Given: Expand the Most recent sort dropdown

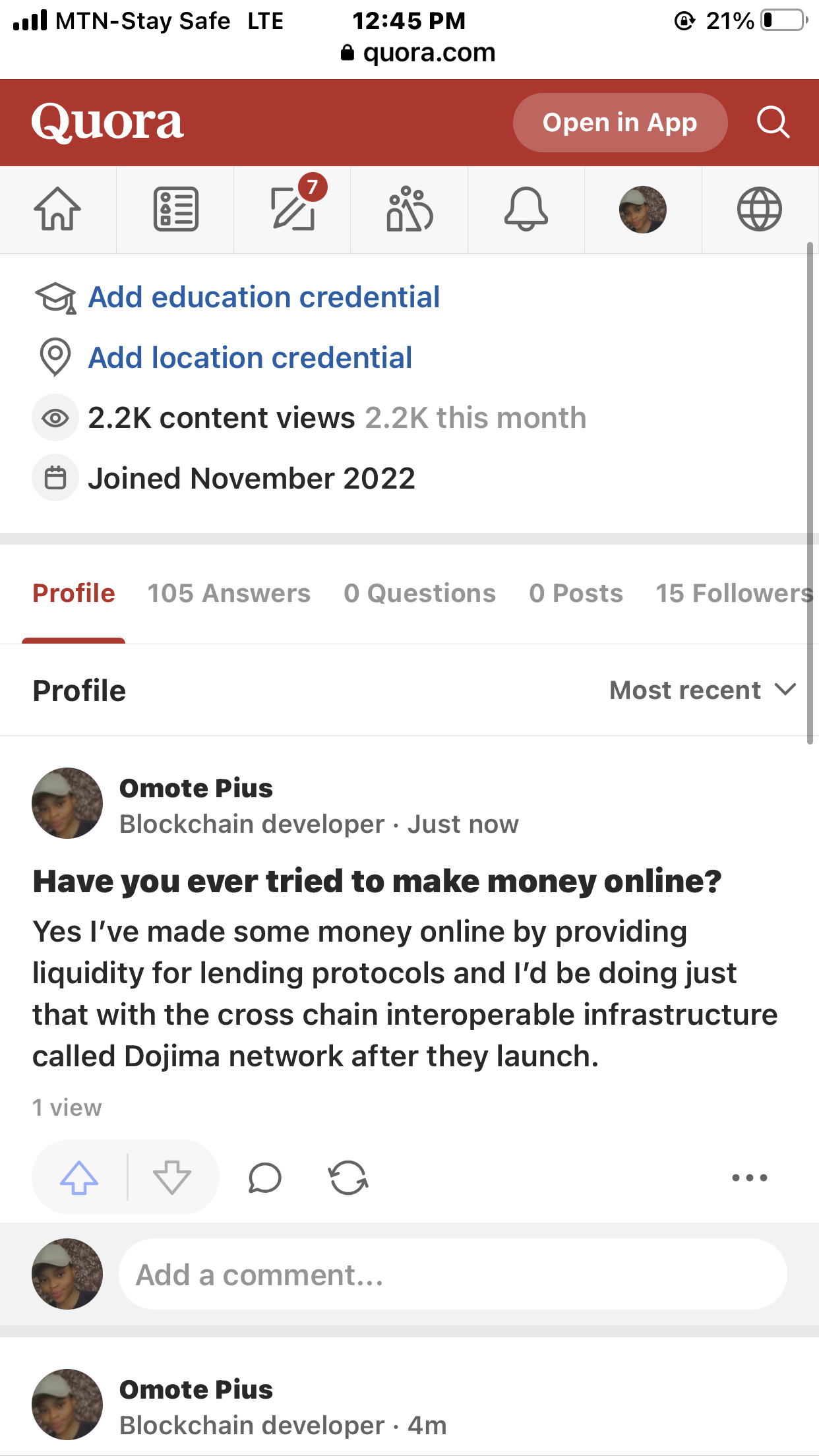Looking at the screenshot, I should pos(702,690).
